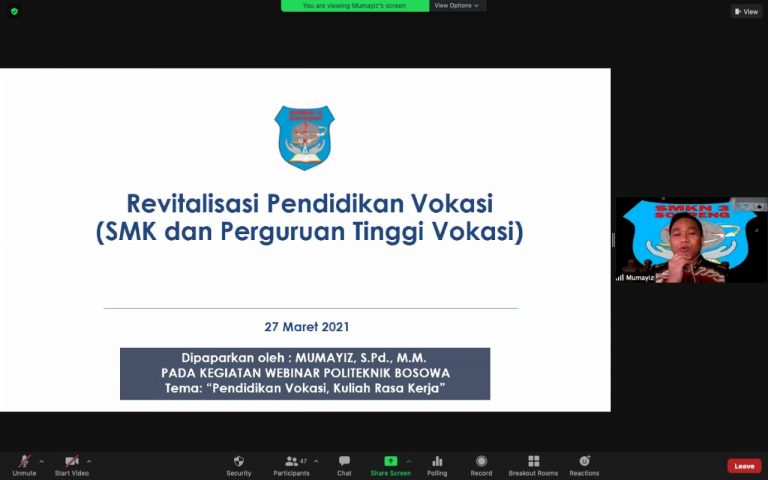Open the Polling icon
The image size is (768, 480).
[437, 461]
